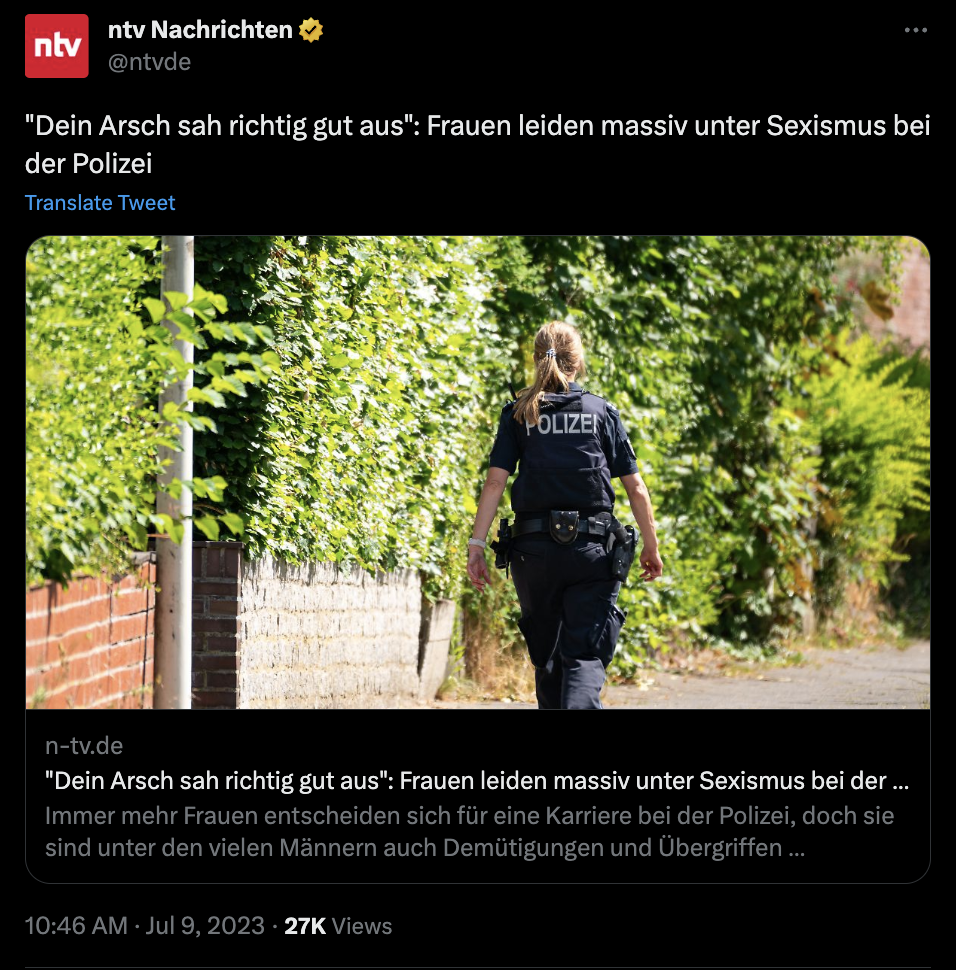Open the link preview photo
Image resolution: width=956 pixels, height=970 pixels.
478,472
